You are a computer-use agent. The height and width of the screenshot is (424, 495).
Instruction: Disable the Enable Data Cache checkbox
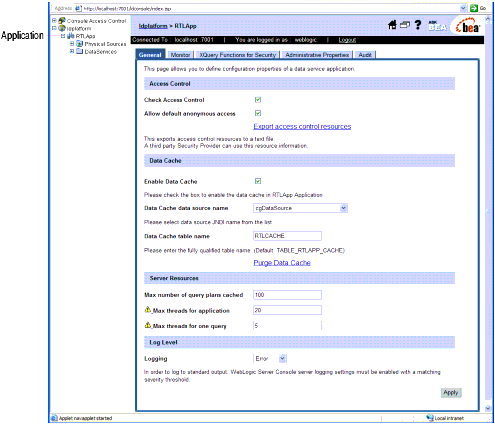pos(258,181)
